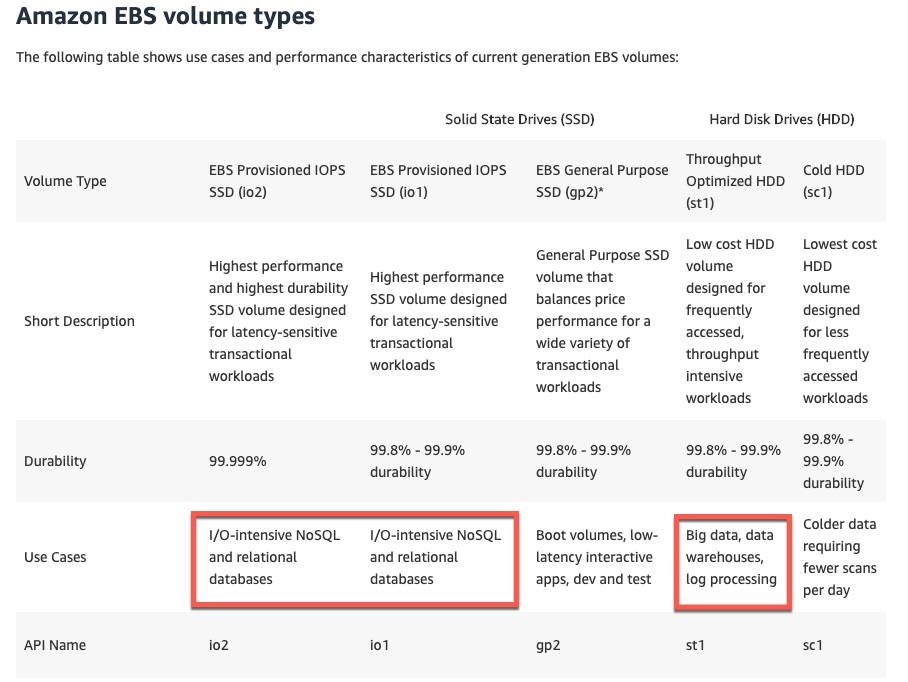Click the "API Name" row label
908x682 pixels.
click(55, 645)
